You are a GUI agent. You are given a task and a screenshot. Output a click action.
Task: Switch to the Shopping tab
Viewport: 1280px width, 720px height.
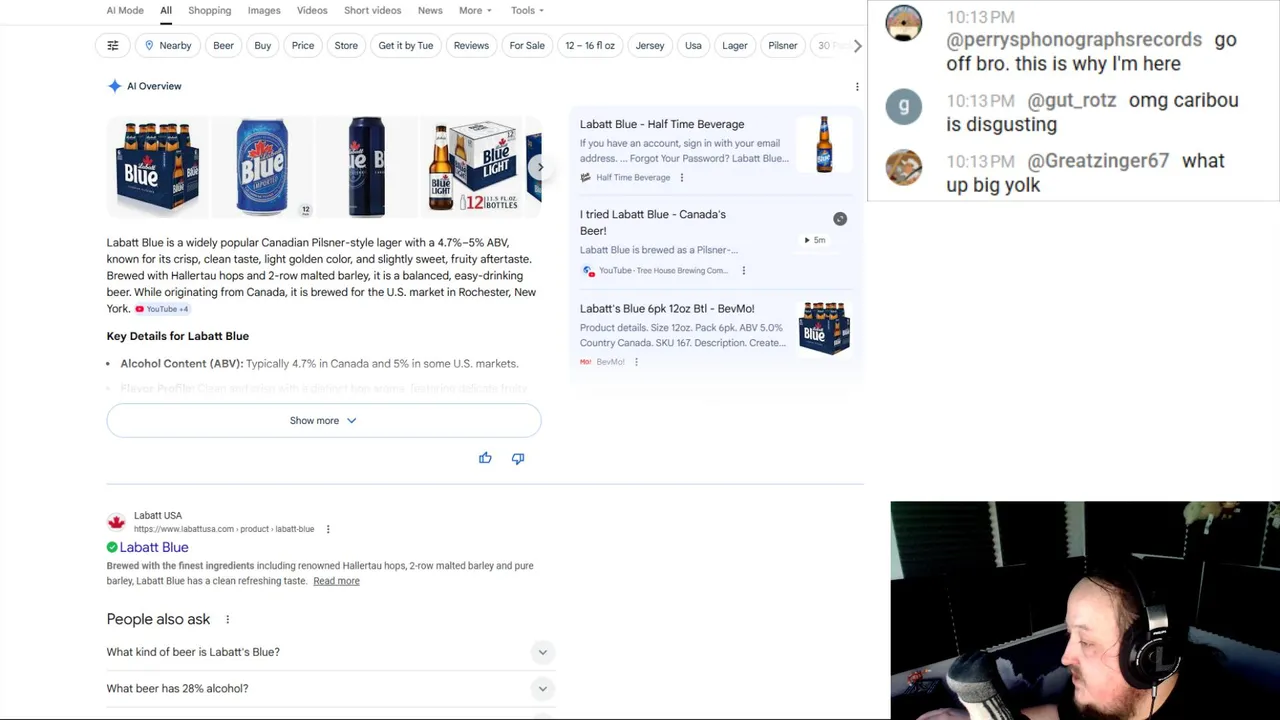coord(210,10)
